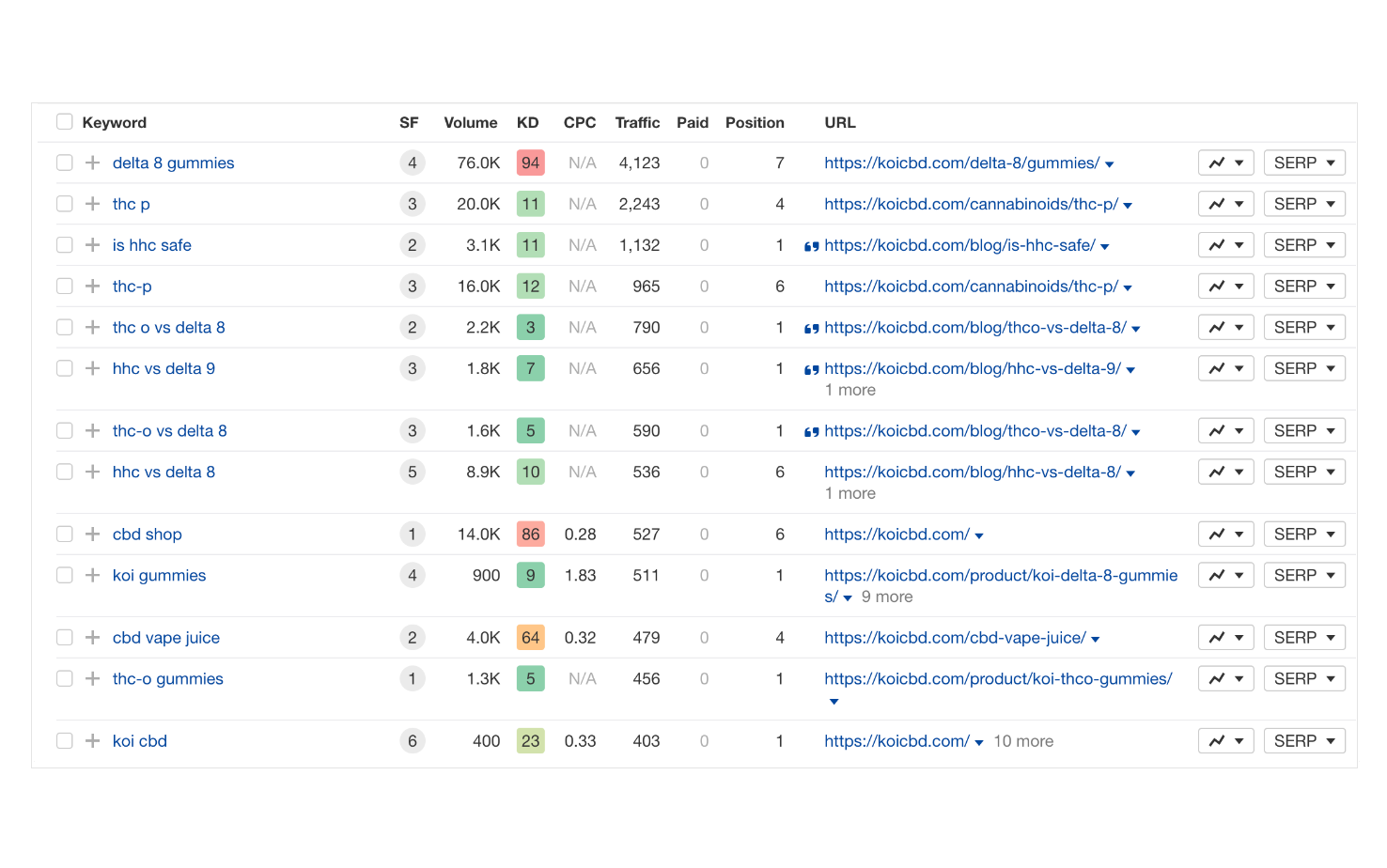Click the SF badge 6 for 'koi cbd'
The width and height of the screenshot is (1387, 868).
point(413,741)
